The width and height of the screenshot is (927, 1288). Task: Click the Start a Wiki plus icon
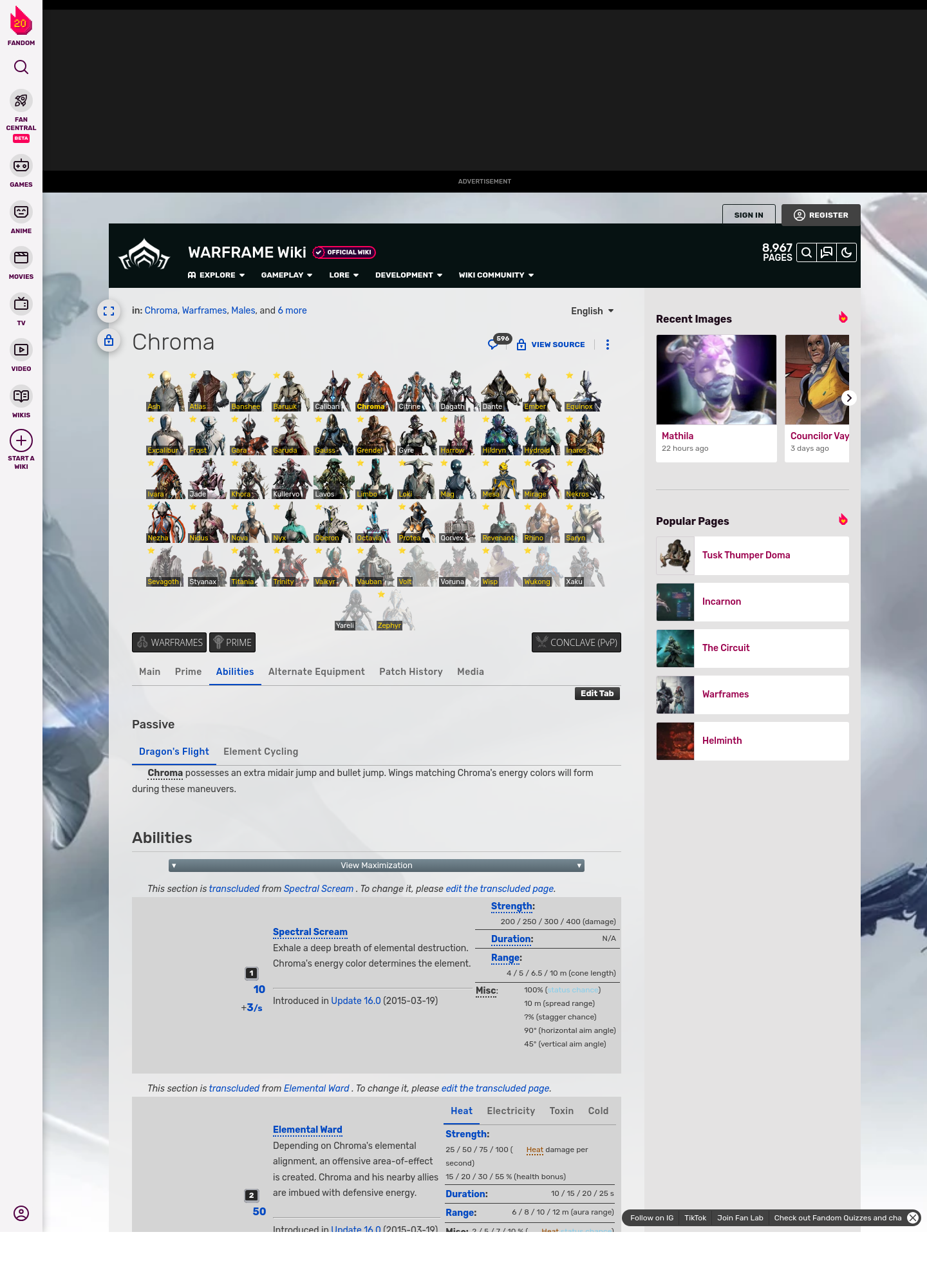(21, 440)
